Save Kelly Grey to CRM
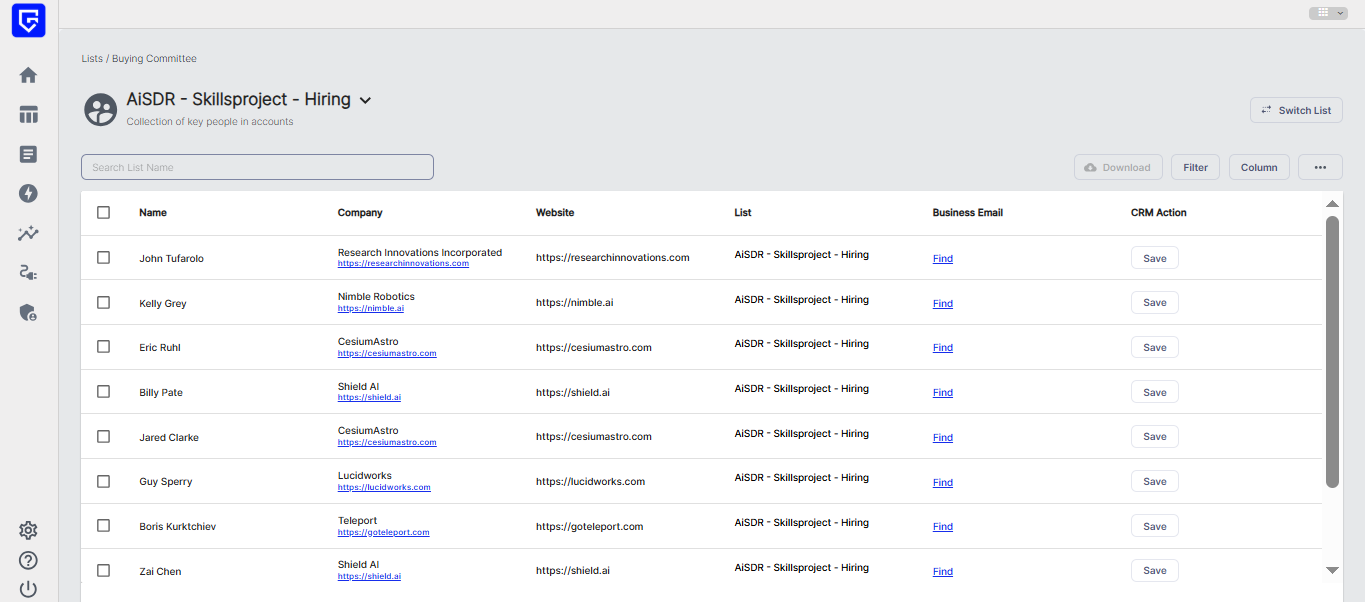Viewport: 1365px width, 602px height. tap(1155, 302)
